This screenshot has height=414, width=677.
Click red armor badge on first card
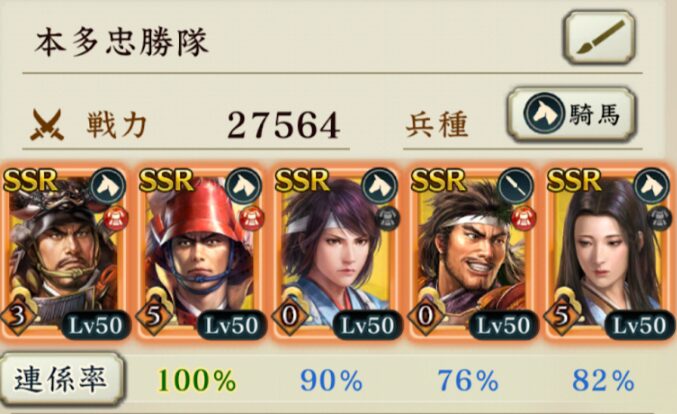[115, 218]
